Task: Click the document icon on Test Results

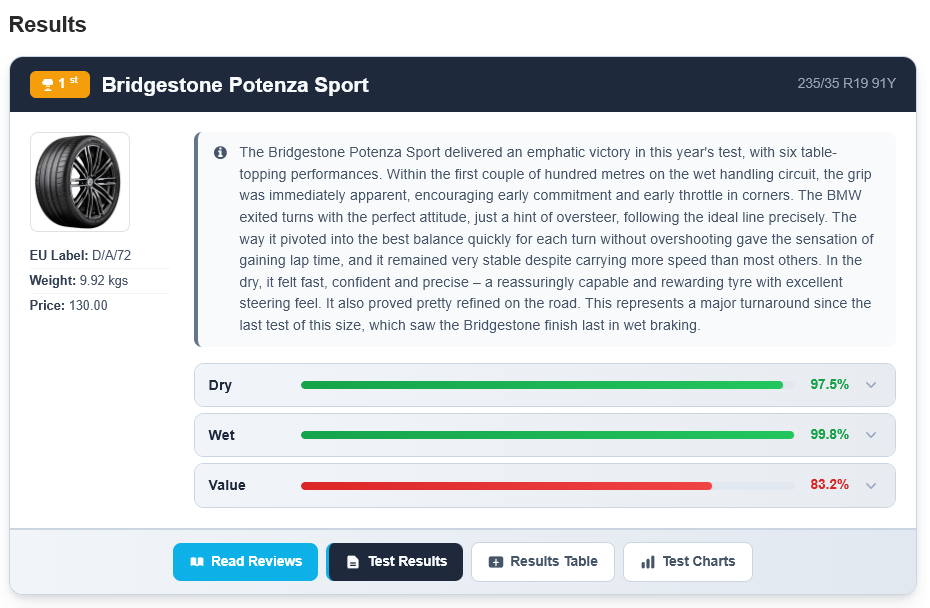Action: 352,562
